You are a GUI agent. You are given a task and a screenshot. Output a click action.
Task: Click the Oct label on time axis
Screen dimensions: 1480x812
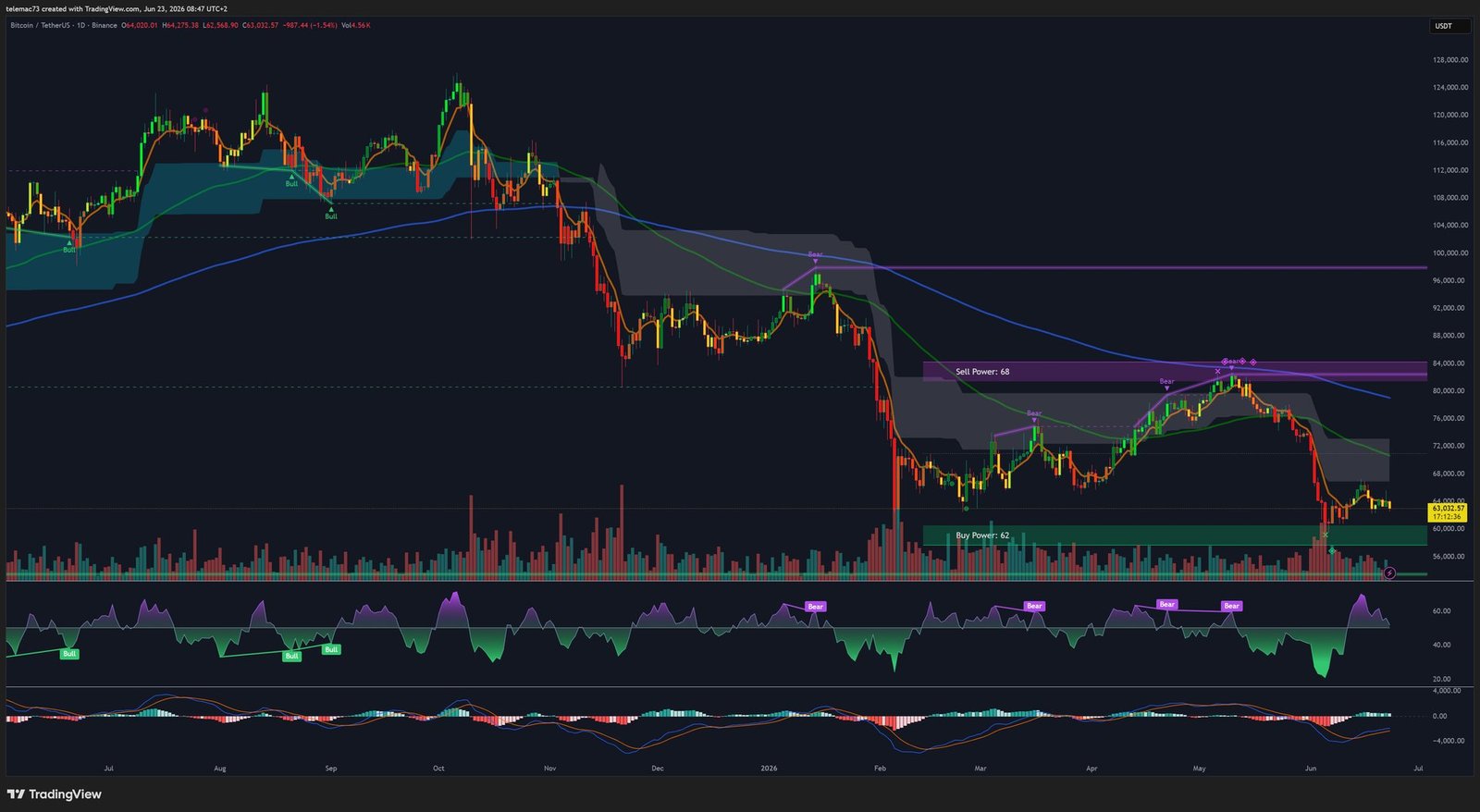438,769
